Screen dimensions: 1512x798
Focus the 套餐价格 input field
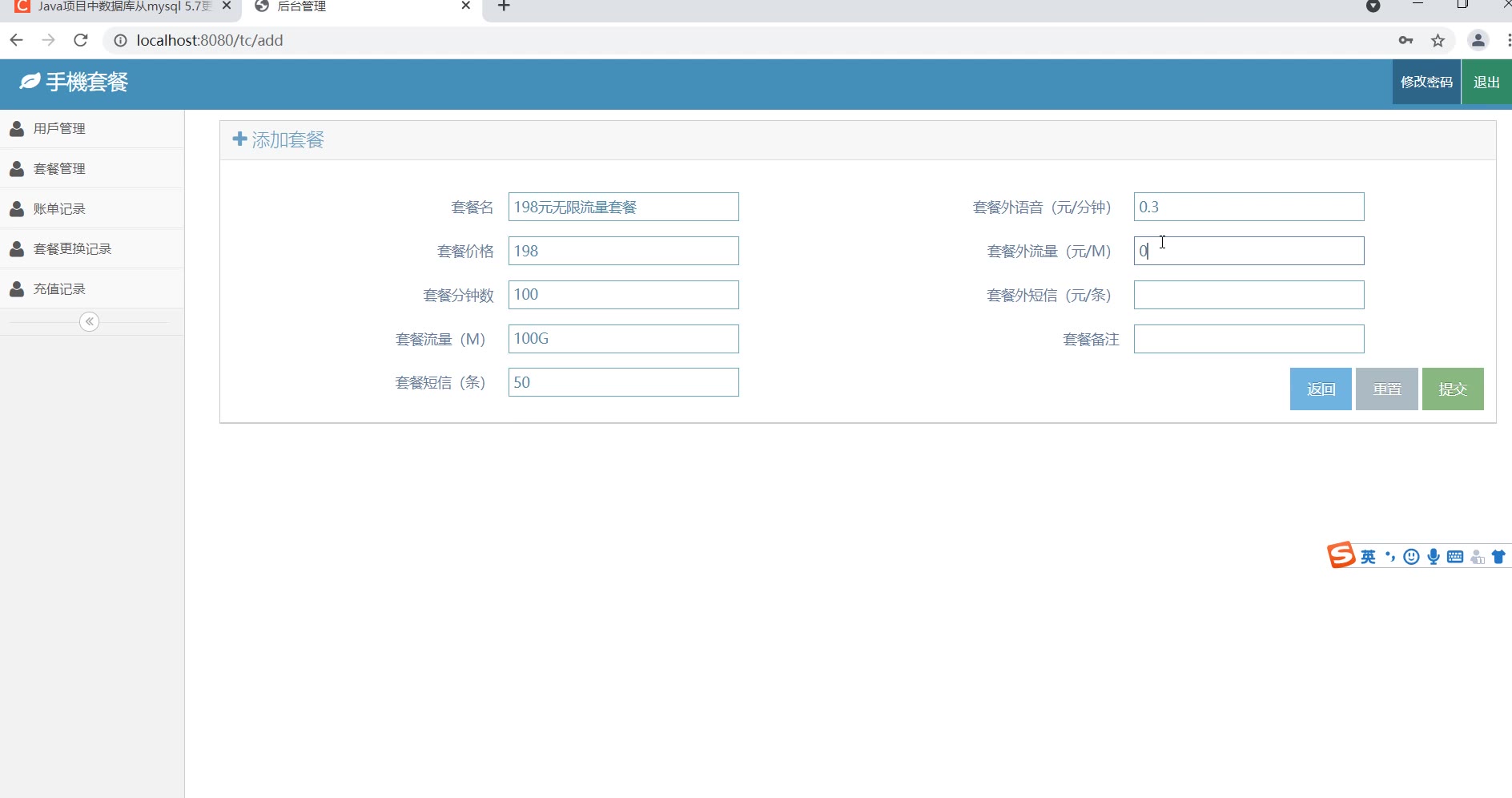coord(623,251)
